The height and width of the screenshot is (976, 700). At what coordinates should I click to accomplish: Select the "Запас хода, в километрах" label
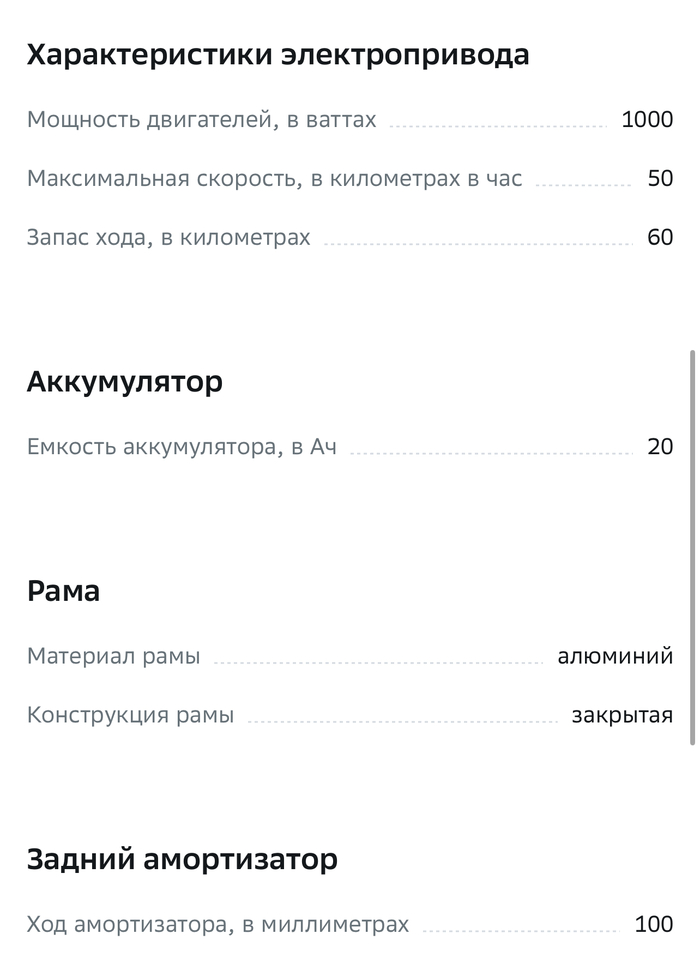[168, 238]
